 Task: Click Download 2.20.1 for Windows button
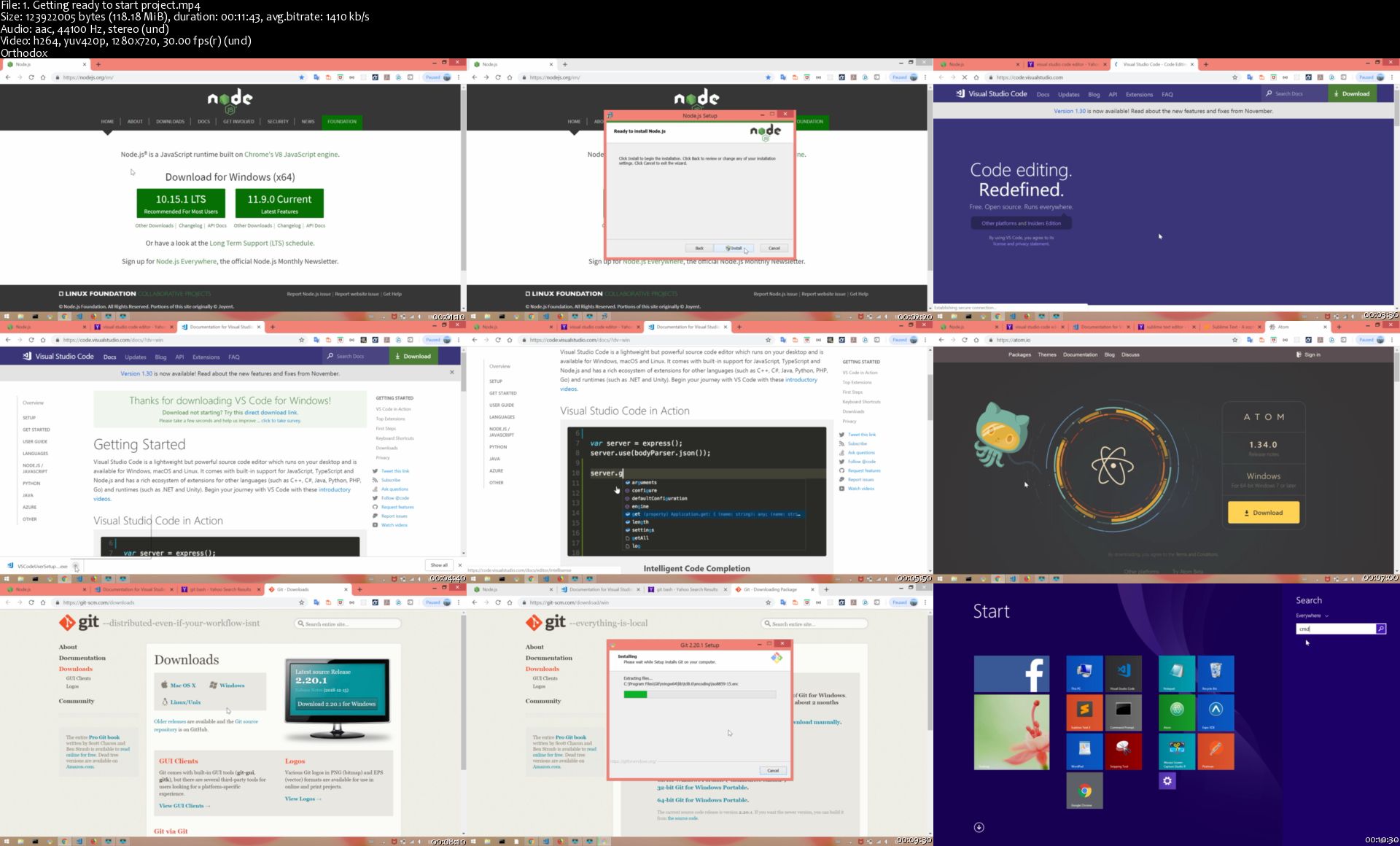coord(336,704)
